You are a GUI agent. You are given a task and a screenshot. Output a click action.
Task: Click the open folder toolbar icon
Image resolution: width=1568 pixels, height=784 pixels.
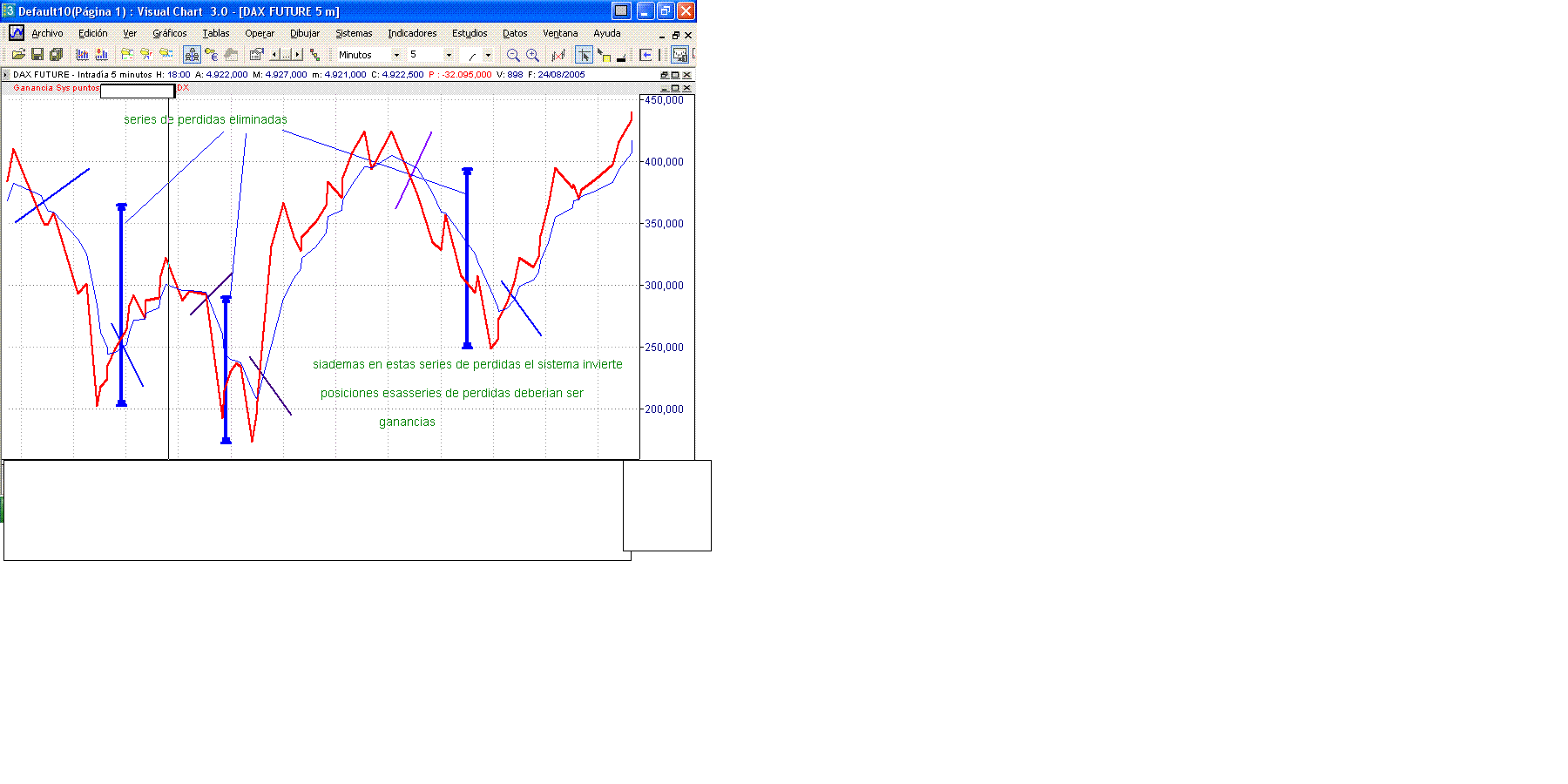18,54
